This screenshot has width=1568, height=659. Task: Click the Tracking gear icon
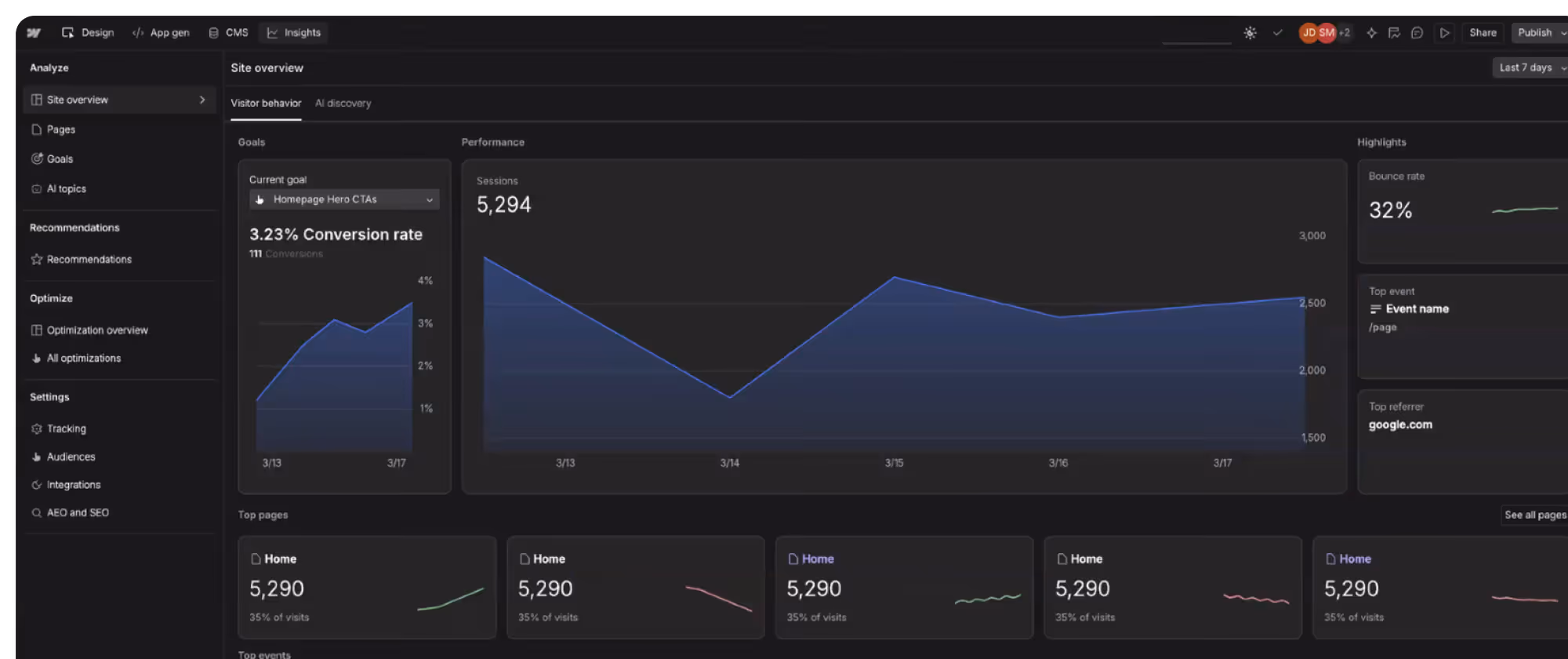[x=36, y=428]
